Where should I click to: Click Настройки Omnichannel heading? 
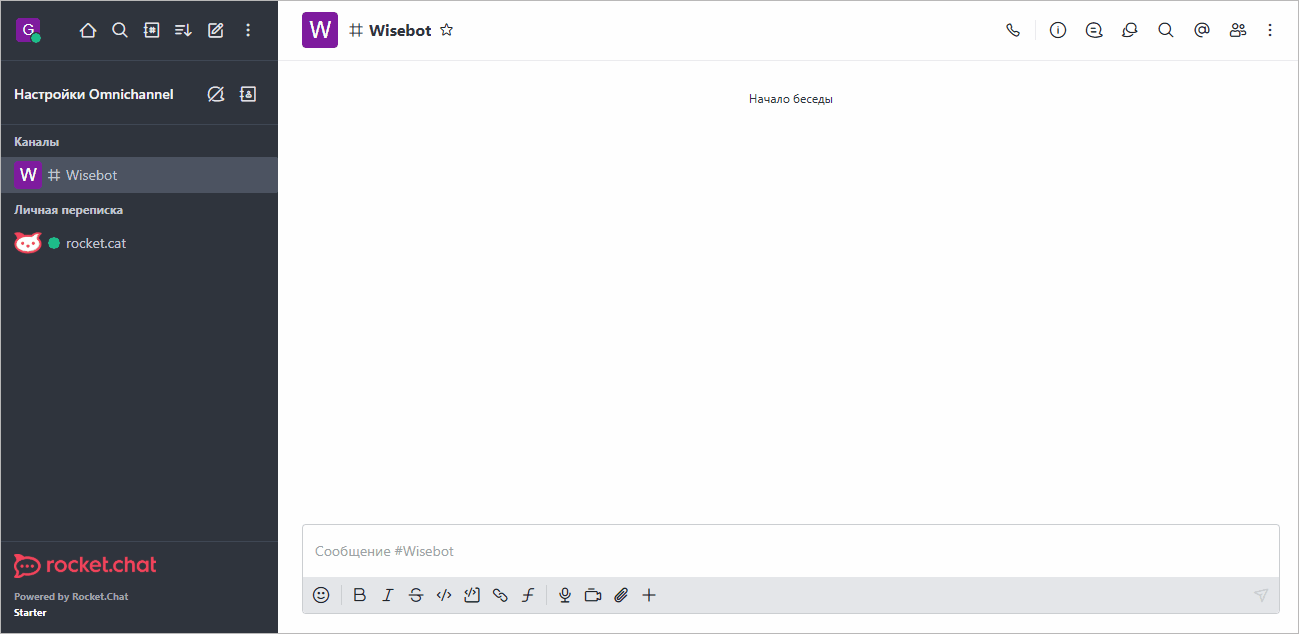tap(94, 94)
